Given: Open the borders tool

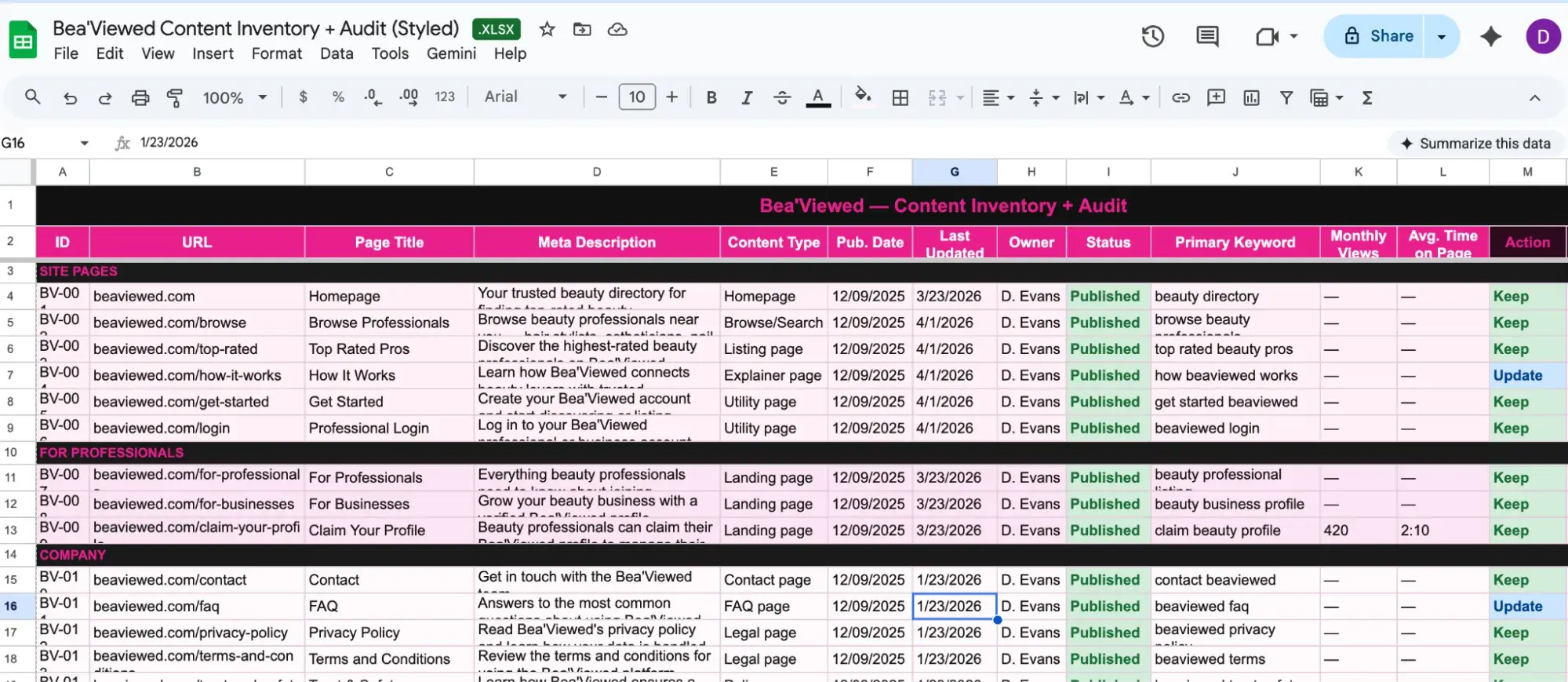Looking at the screenshot, I should pyautogui.click(x=900, y=98).
